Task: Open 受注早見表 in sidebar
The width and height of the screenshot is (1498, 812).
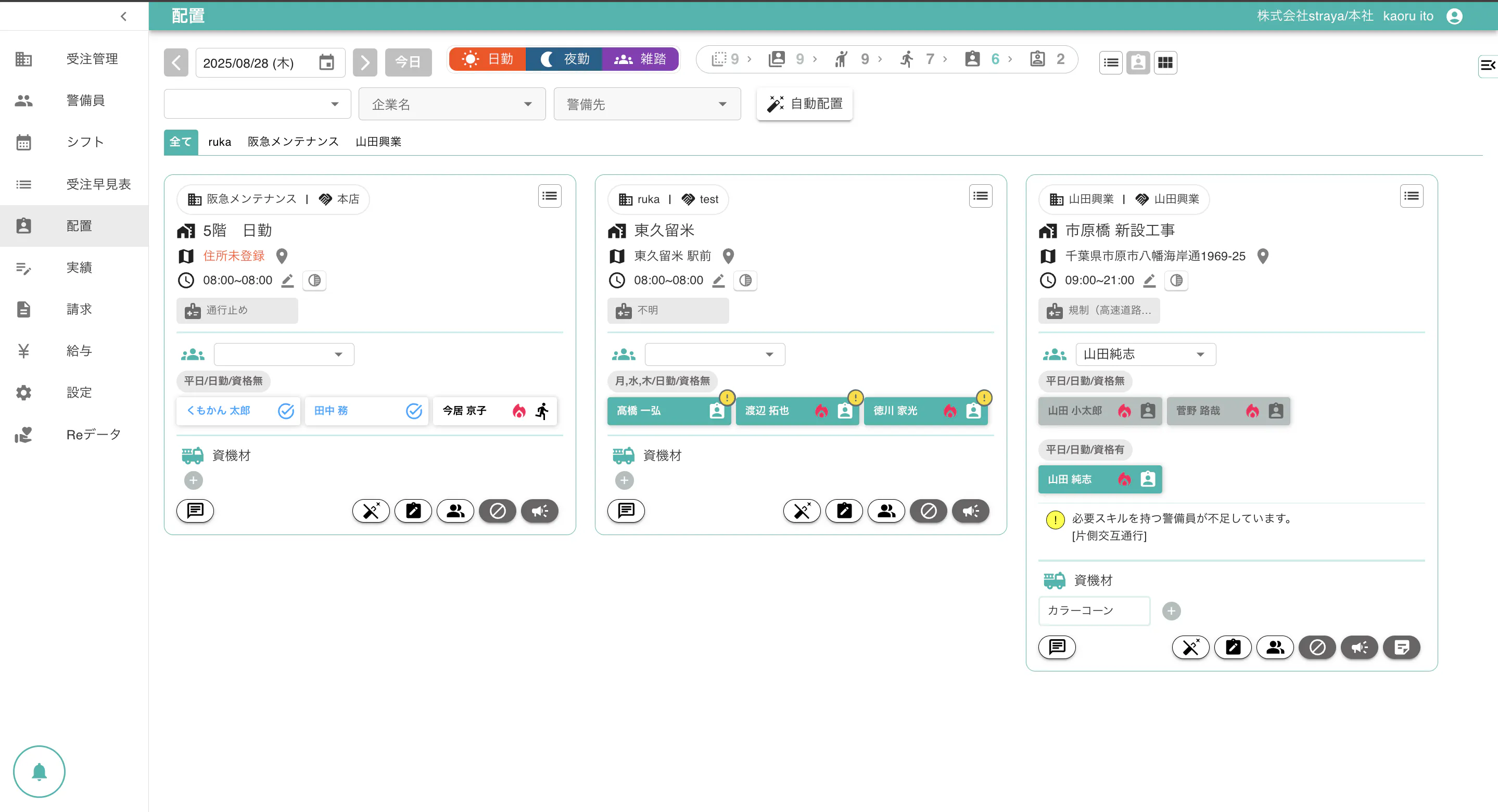Action: point(74,184)
